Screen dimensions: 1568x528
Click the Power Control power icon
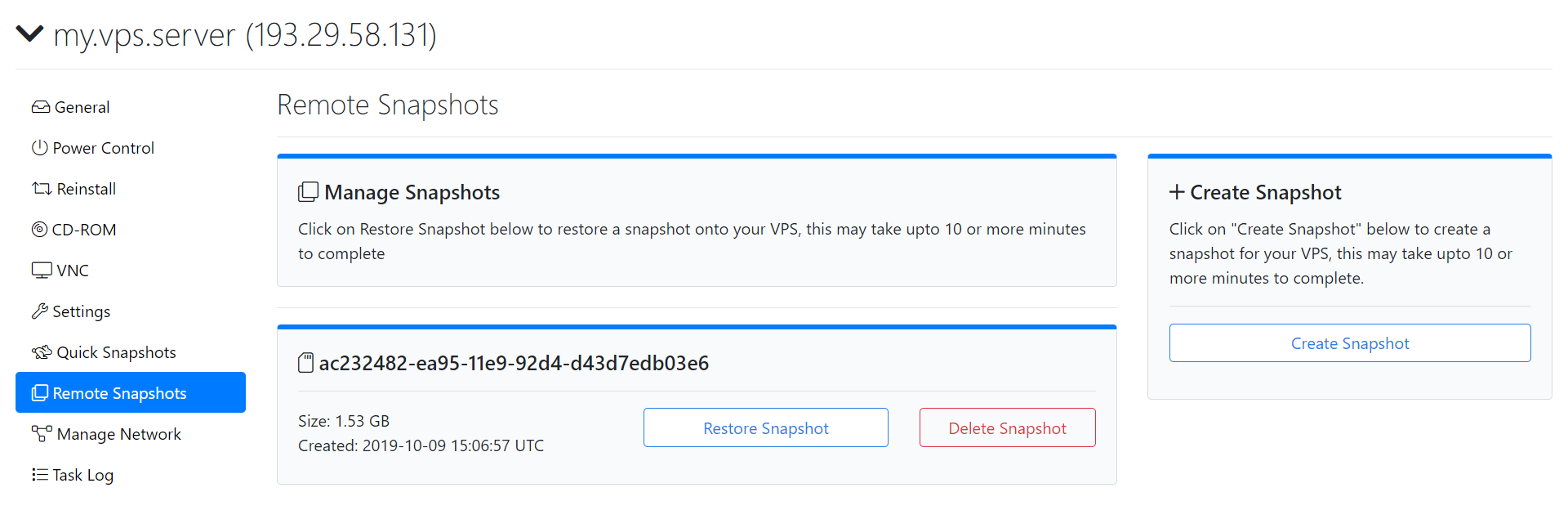tap(39, 148)
